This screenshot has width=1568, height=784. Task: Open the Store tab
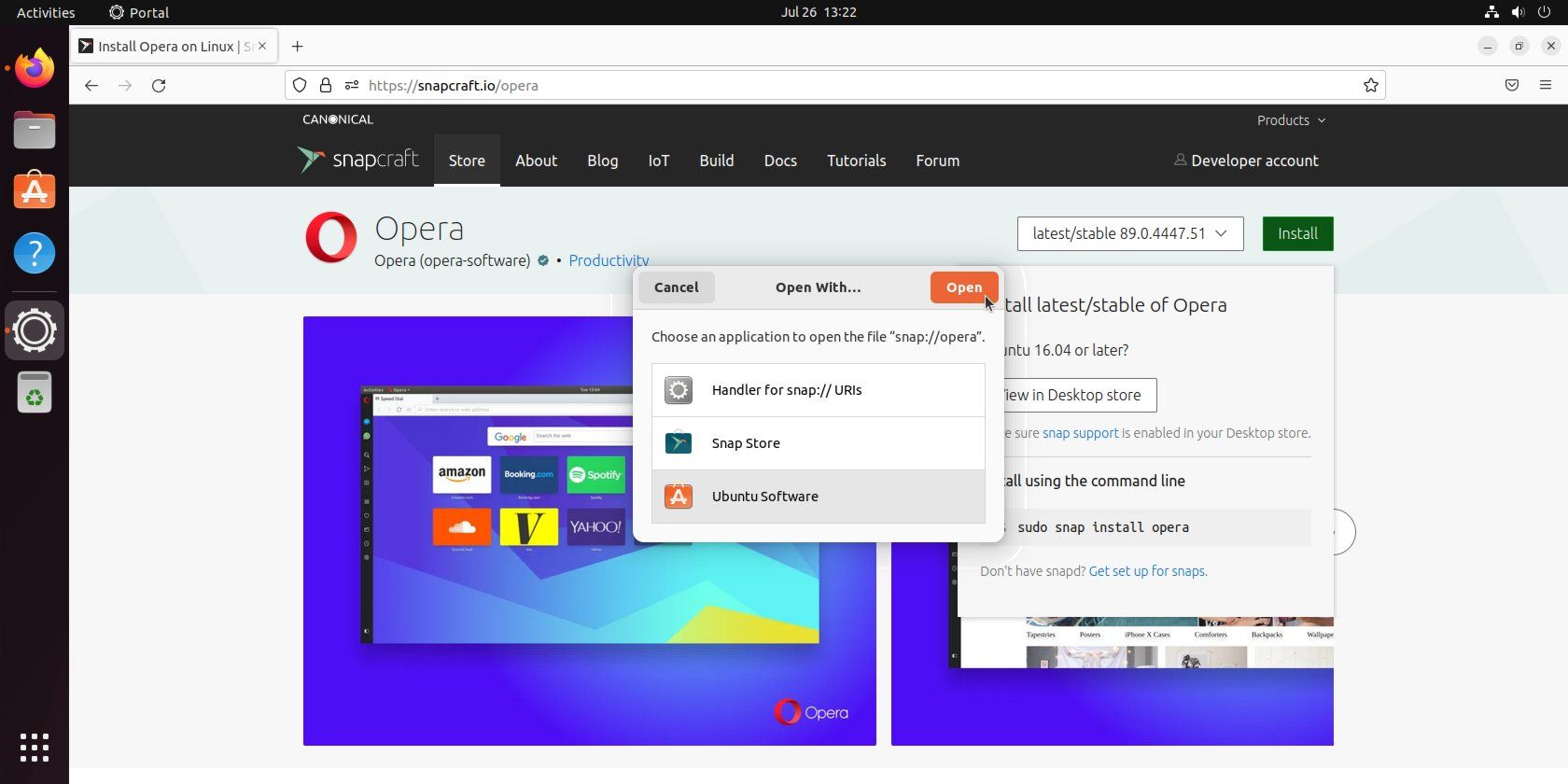click(467, 161)
